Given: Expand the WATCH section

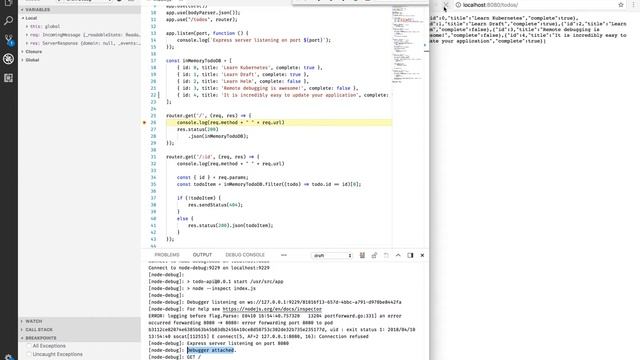Looking at the screenshot, I should (x=79, y=321).
